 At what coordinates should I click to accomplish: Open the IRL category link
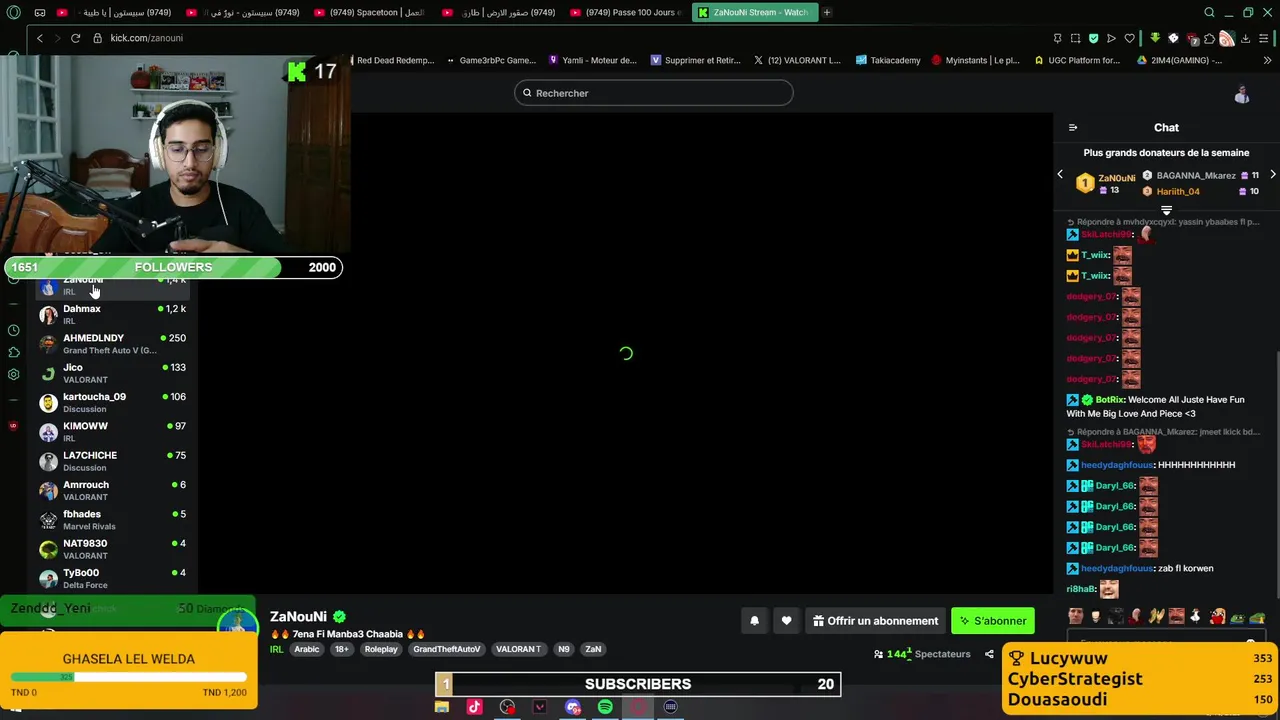click(x=277, y=649)
